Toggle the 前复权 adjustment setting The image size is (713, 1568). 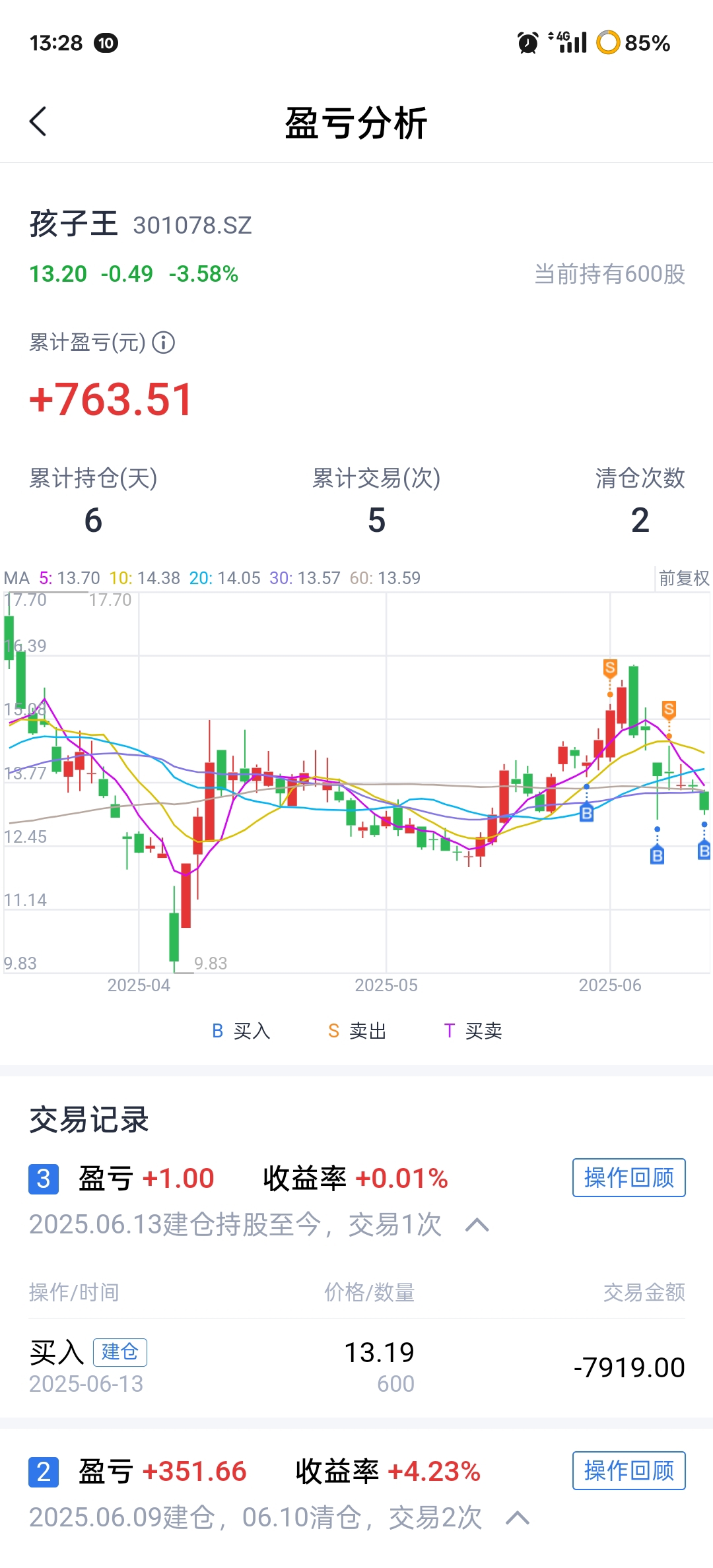(x=683, y=578)
